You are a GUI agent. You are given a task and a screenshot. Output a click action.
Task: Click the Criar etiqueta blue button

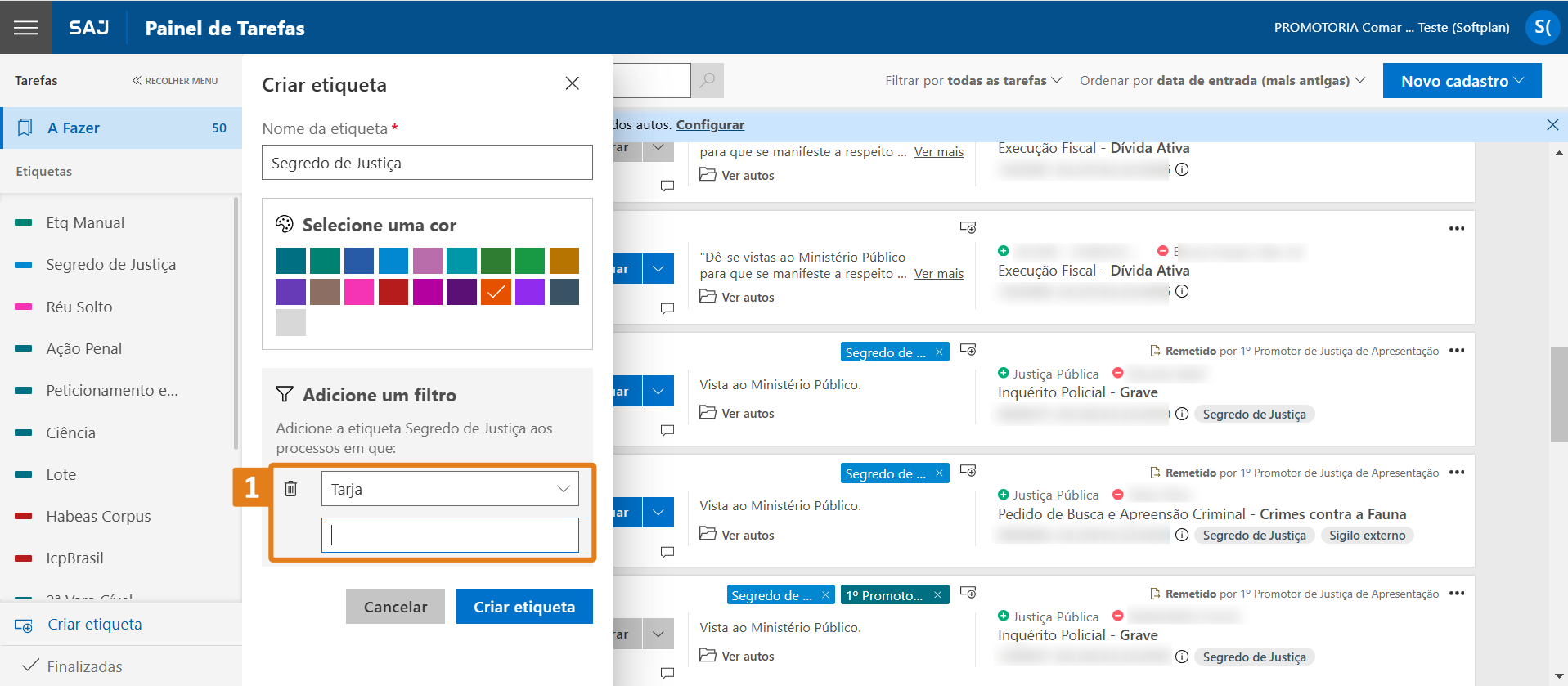[x=524, y=607]
